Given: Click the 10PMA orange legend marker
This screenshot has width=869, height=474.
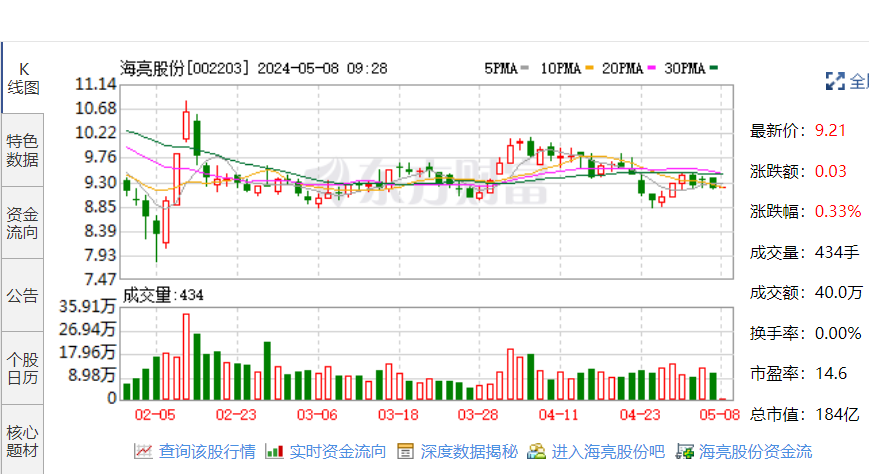Looking at the screenshot, I should click(589, 68).
